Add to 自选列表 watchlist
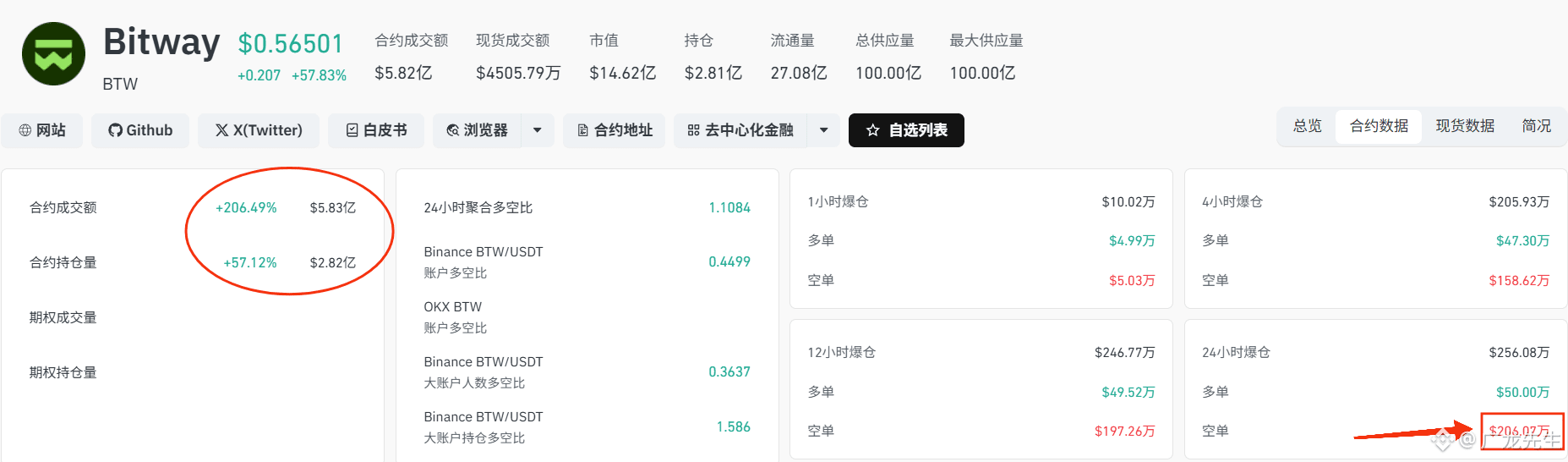 tap(906, 130)
